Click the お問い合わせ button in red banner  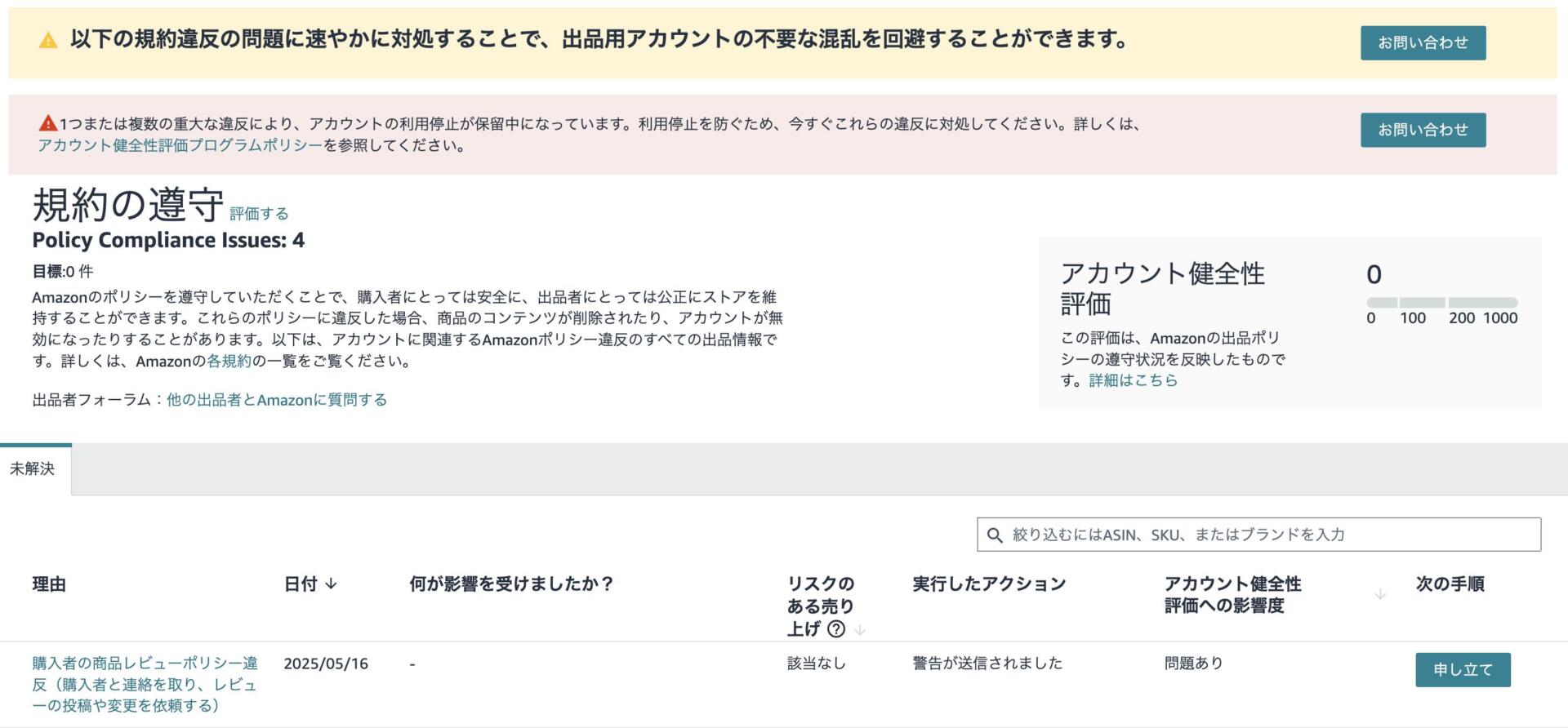click(1423, 130)
